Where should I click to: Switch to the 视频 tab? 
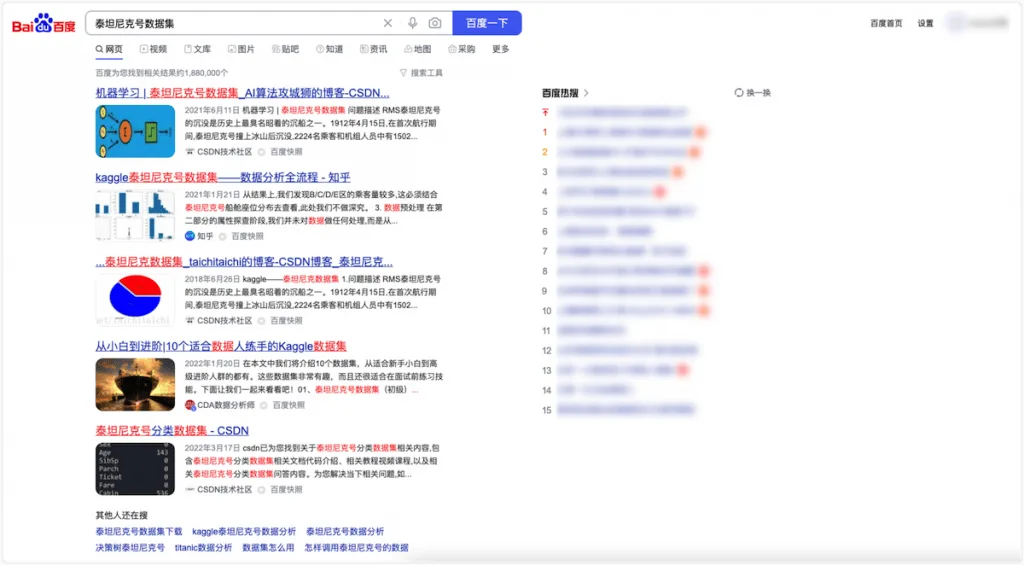[x=153, y=49]
